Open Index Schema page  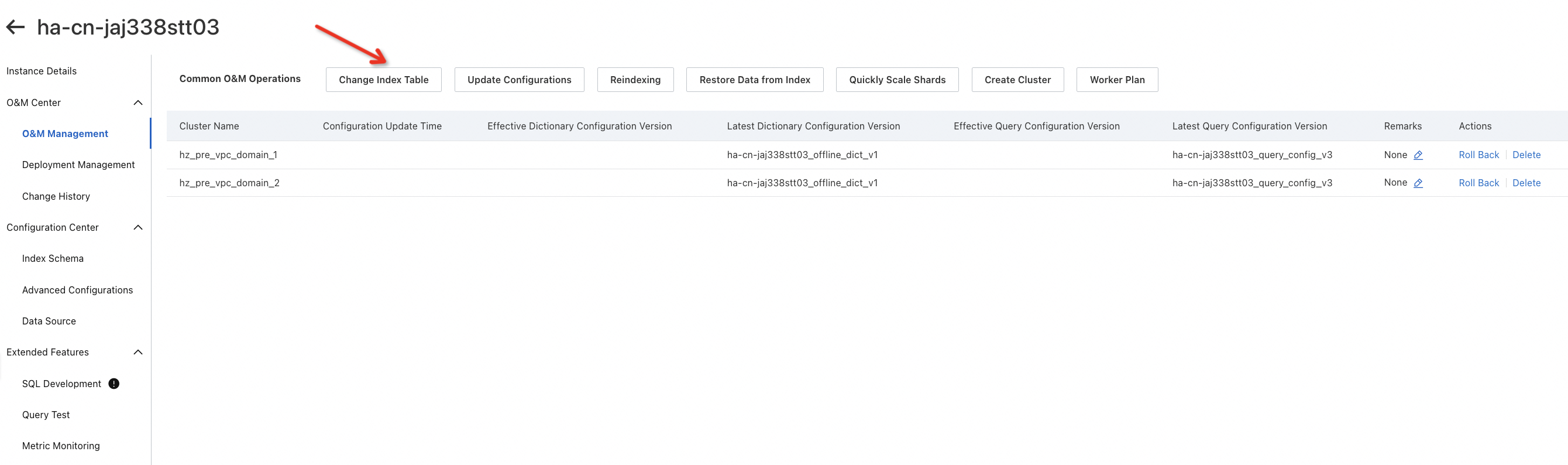tap(53, 258)
